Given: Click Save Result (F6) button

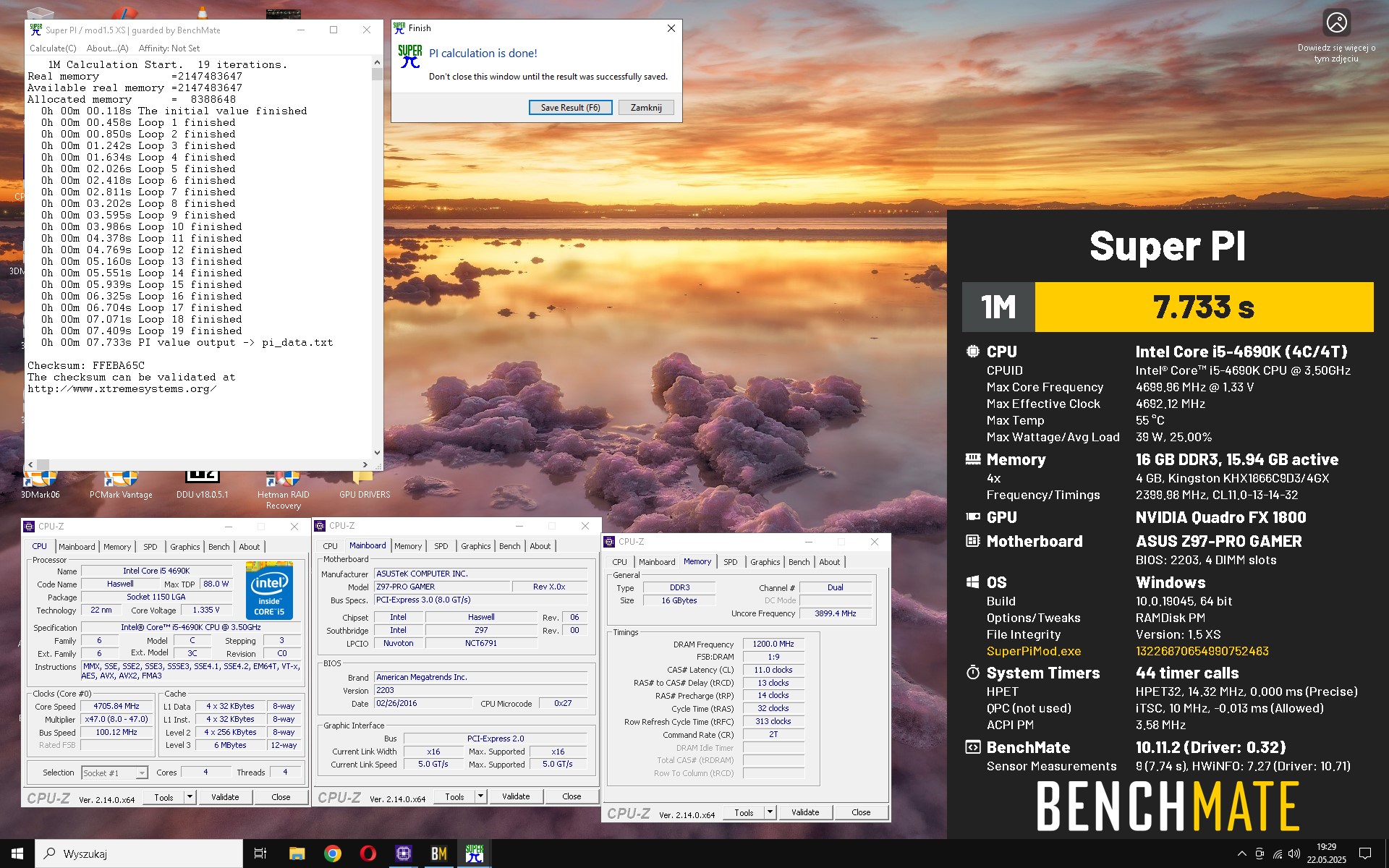Looking at the screenshot, I should (x=570, y=108).
